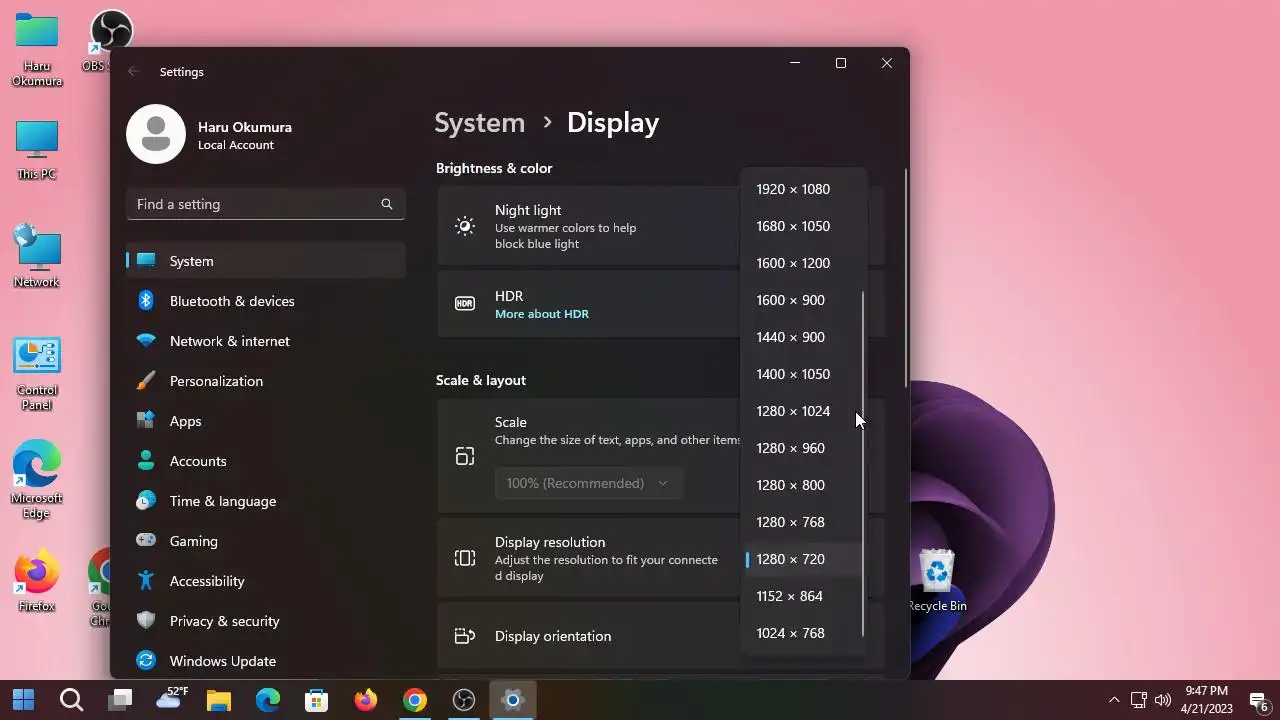Open the volume control in the tray
Screen dimensions: 1280x720
(1163, 700)
